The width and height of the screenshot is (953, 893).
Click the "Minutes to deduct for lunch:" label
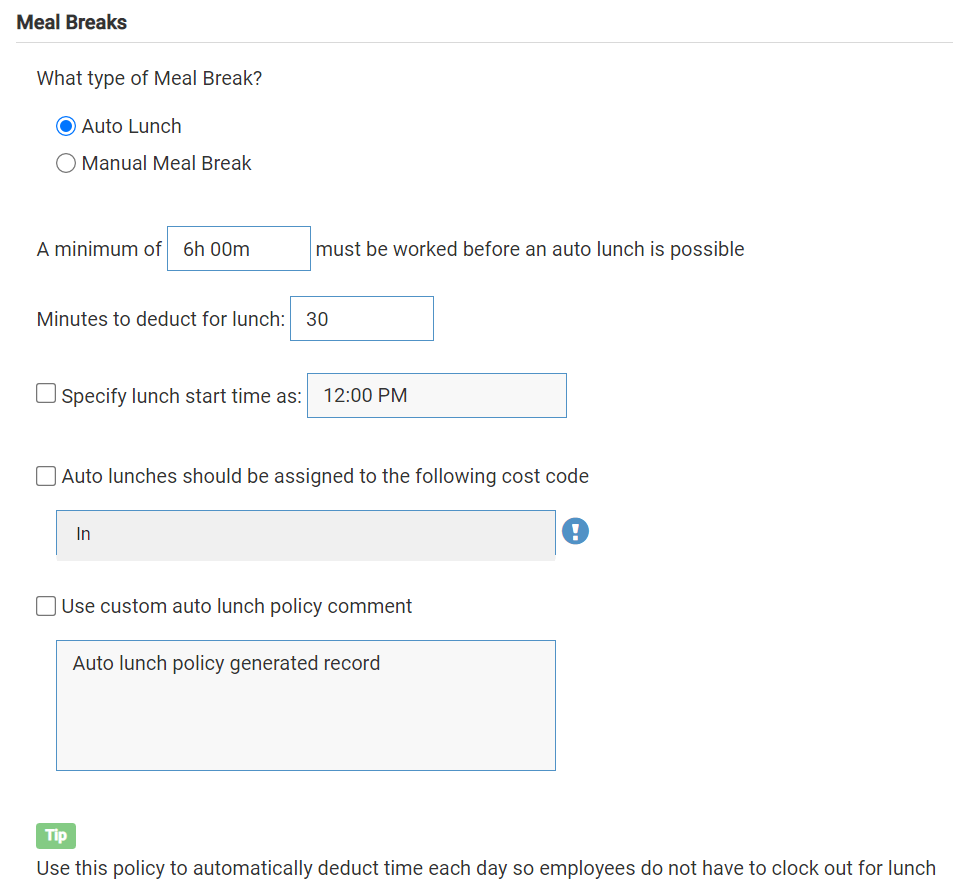point(161,319)
